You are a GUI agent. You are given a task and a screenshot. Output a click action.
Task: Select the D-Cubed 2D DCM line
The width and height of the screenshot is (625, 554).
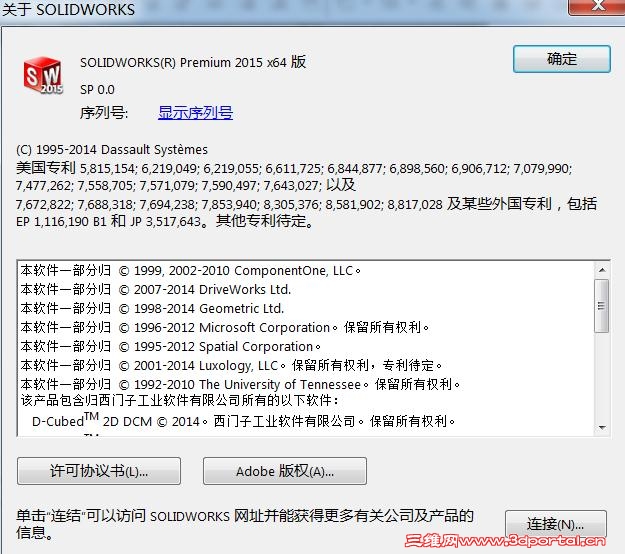click(x=244, y=420)
